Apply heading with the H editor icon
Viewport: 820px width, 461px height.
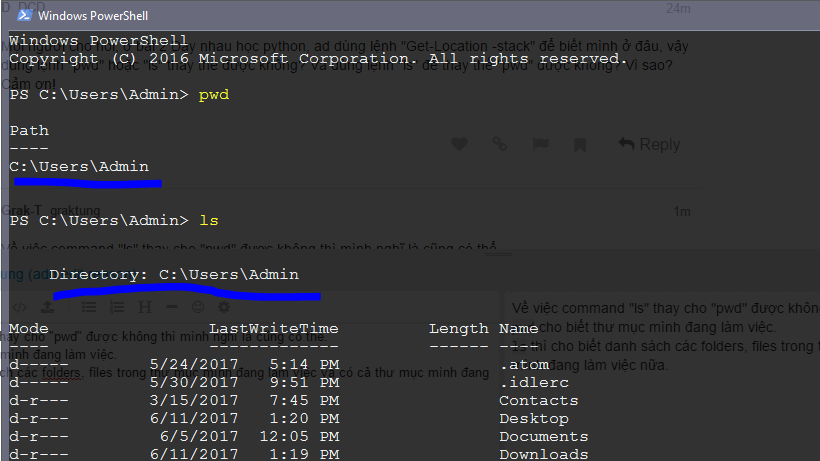click(145, 307)
